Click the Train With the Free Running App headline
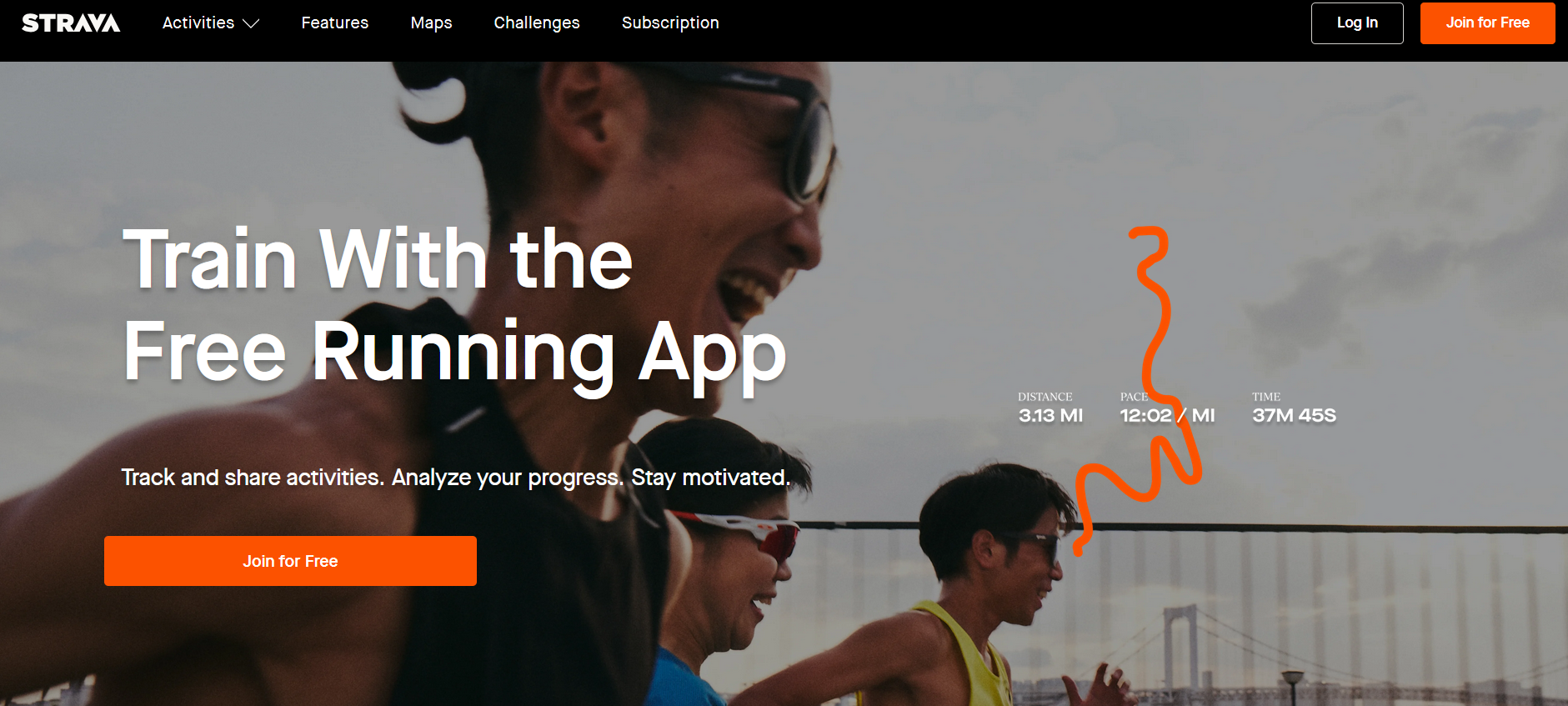 (x=454, y=307)
